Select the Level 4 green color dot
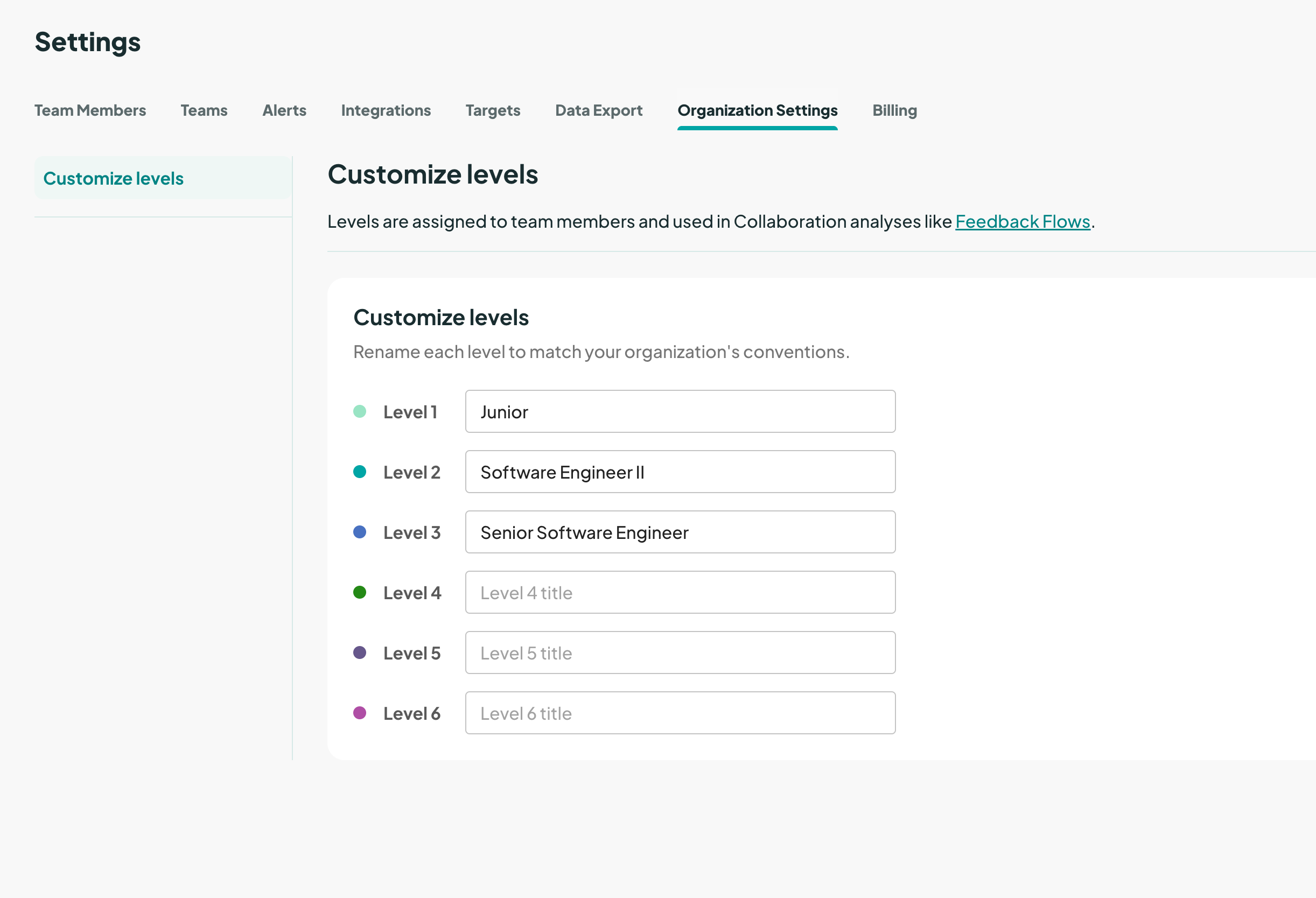Image resolution: width=1316 pixels, height=898 pixels. (360, 592)
